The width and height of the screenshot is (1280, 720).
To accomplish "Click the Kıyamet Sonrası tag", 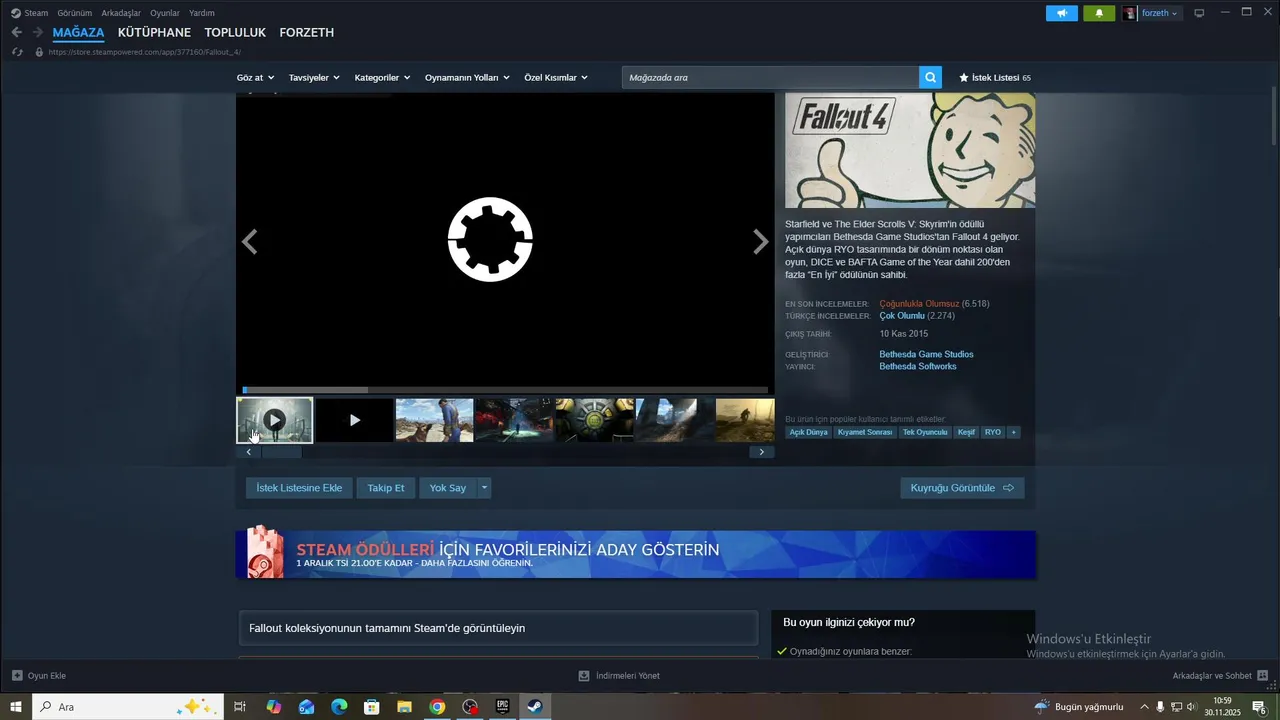I will tap(865, 432).
